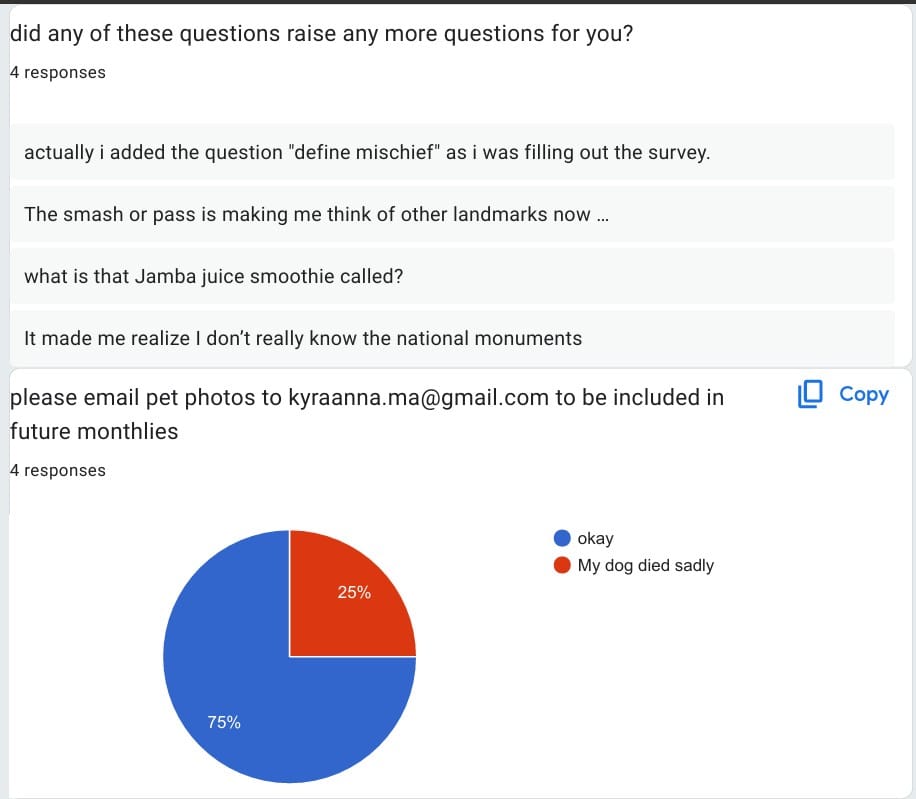Click the Copy chart clipboard icon
This screenshot has height=799, width=916.
809,395
